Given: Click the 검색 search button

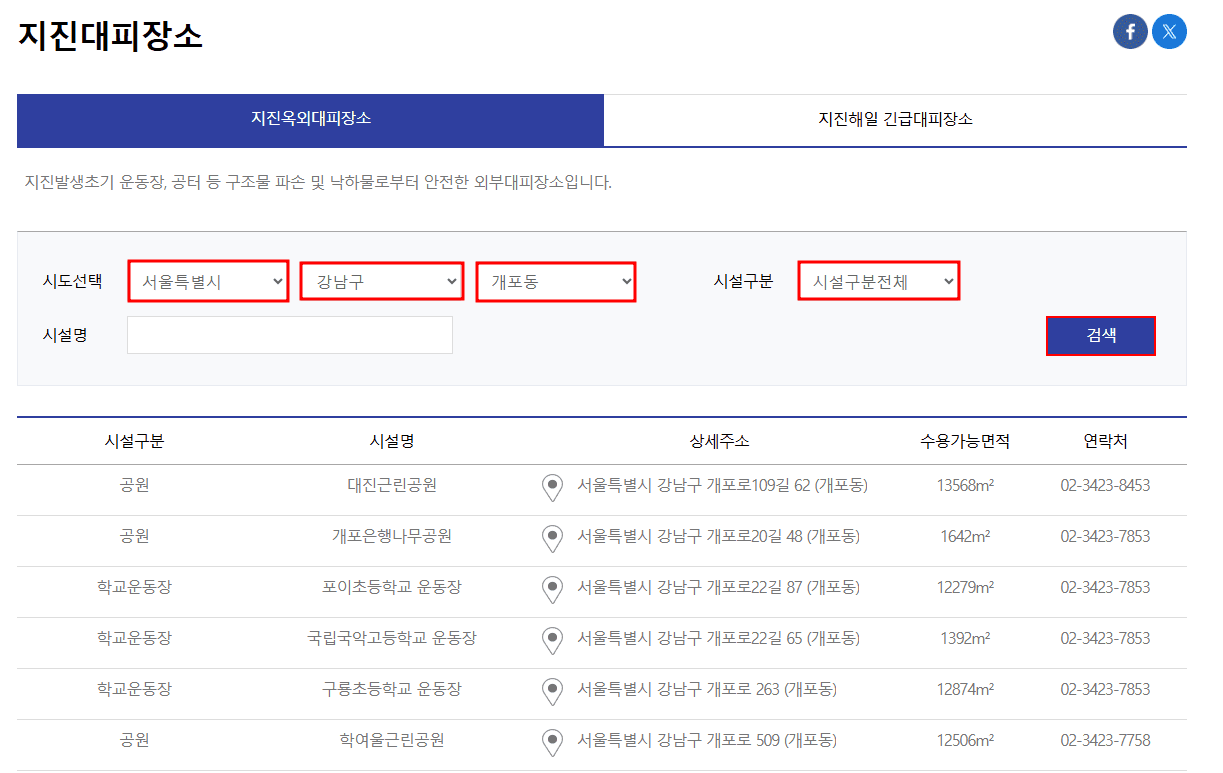Looking at the screenshot, I should coord(1101,336).
